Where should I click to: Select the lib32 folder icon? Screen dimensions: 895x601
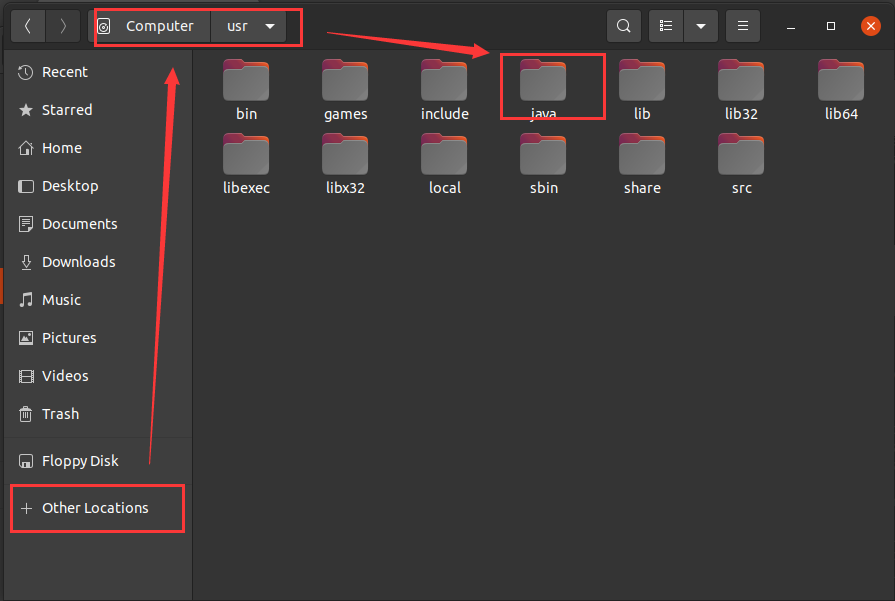pos(741,80)
